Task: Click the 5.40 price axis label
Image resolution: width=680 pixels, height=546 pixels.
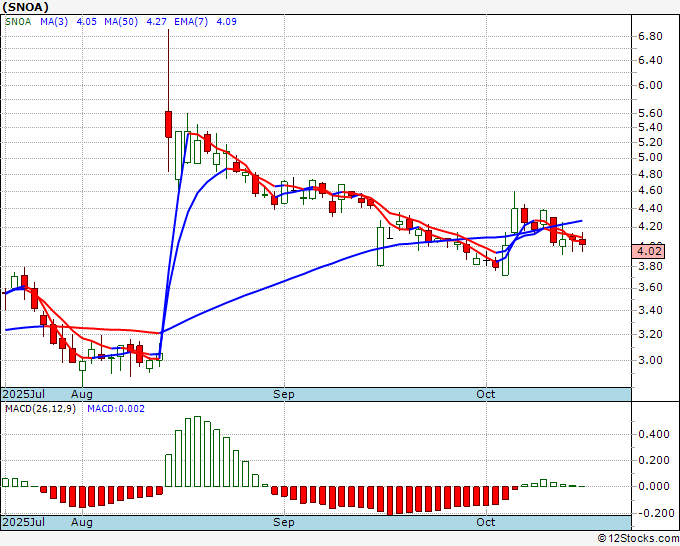Action: tap(651, 128)
